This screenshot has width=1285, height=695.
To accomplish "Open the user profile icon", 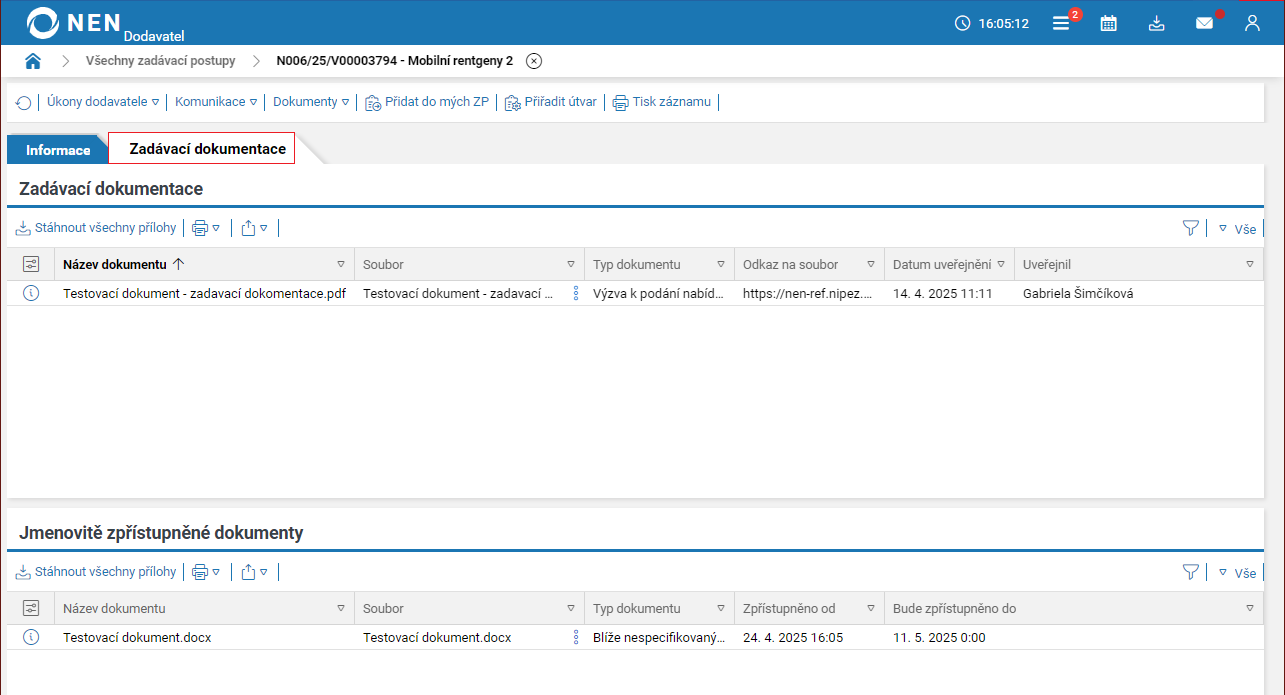I will tap(1252, 23).
